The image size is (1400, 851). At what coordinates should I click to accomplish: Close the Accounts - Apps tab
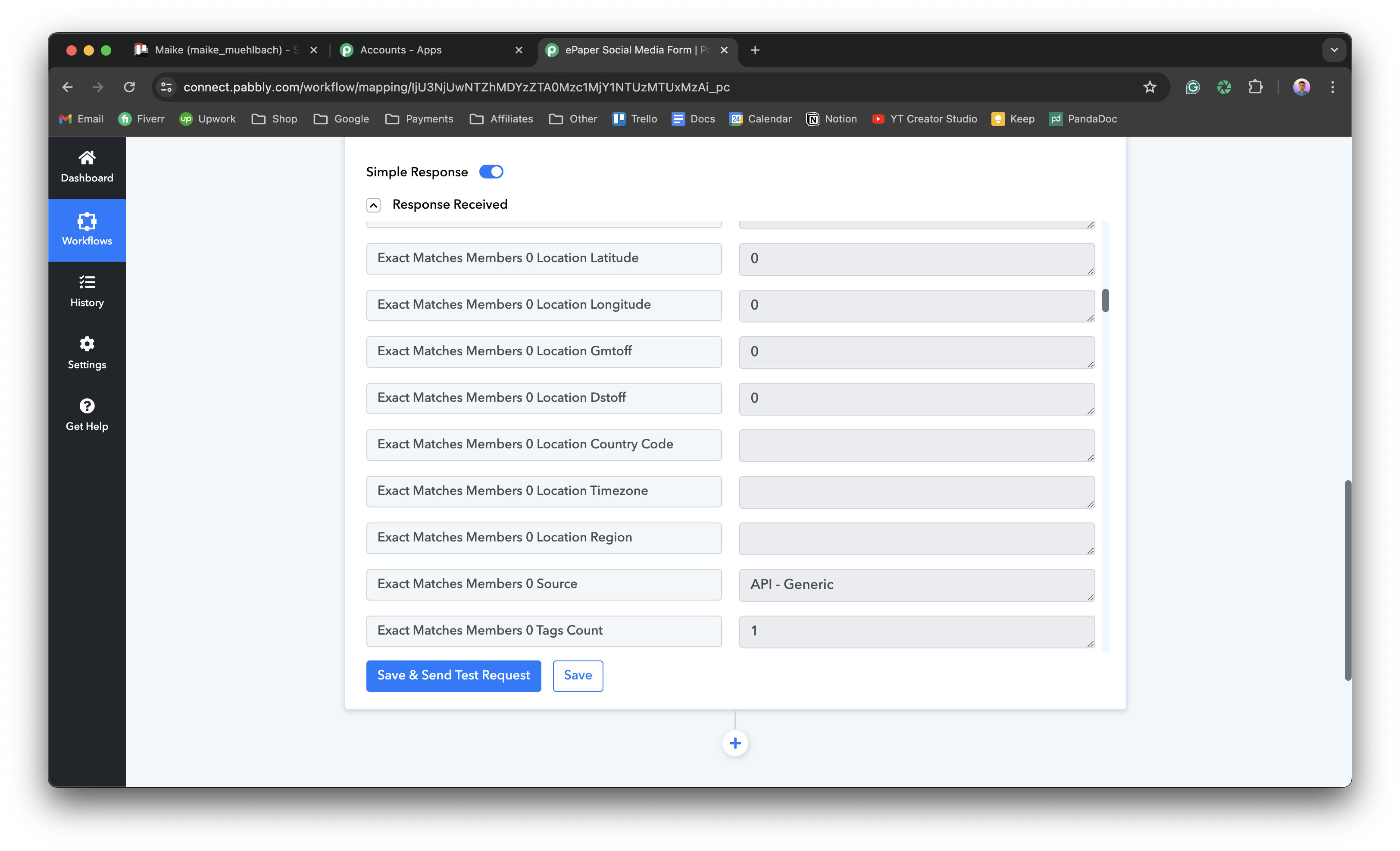pyautogui.click(x=518, y=50)
